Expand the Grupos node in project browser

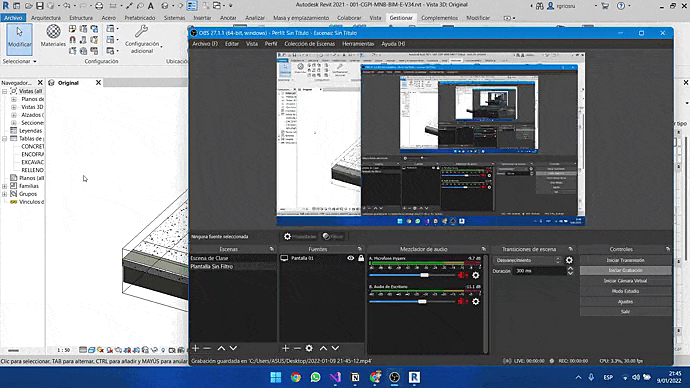pos(5,194)
